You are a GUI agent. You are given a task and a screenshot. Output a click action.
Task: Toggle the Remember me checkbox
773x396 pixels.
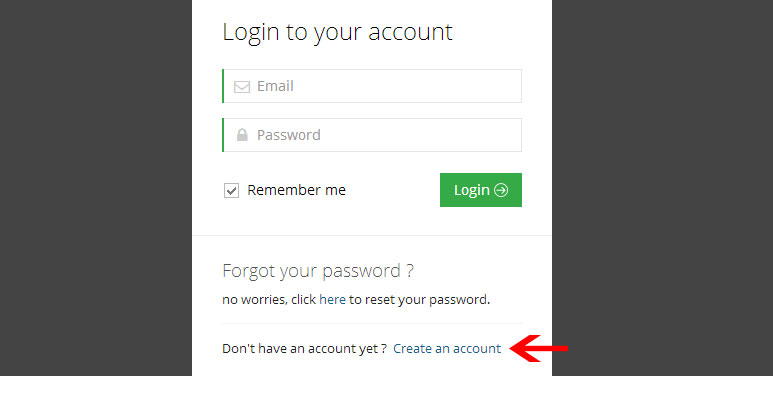pos(231,190)
